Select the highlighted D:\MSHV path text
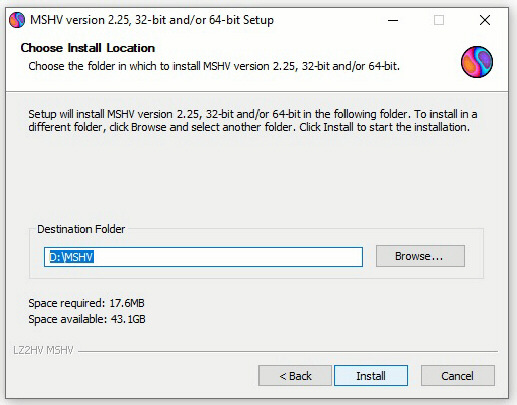The width and height of the screenshot is (517, 405). click(x=72, y=257)
